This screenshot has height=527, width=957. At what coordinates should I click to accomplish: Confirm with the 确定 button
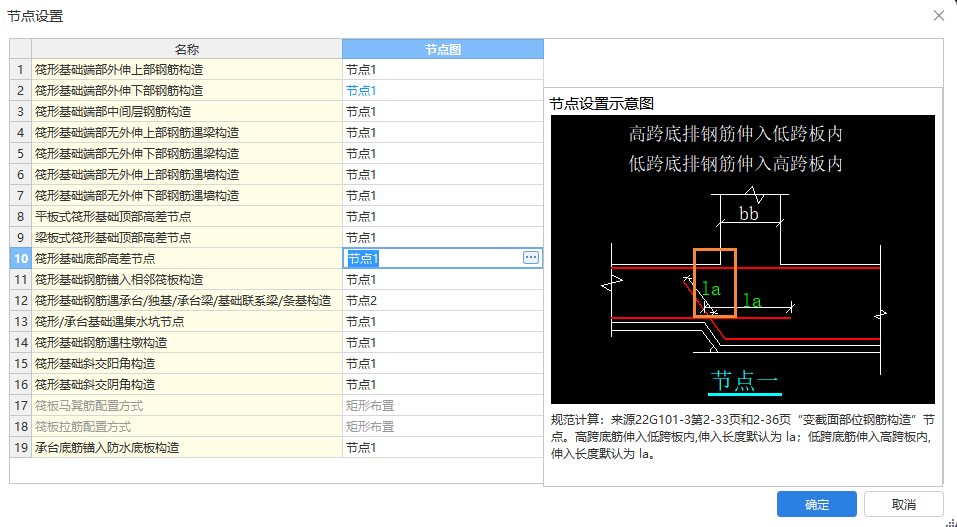tap(817, 504)
